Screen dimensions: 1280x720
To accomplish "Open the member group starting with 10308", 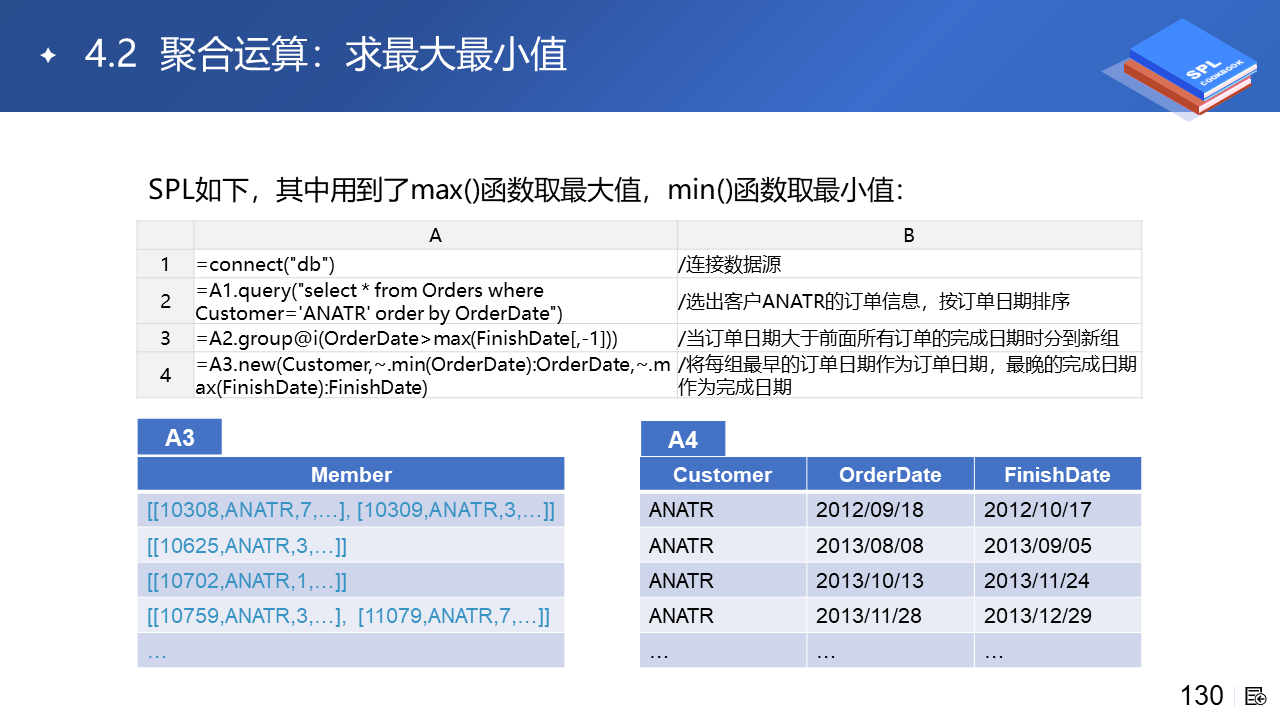I will click(350, 510).
